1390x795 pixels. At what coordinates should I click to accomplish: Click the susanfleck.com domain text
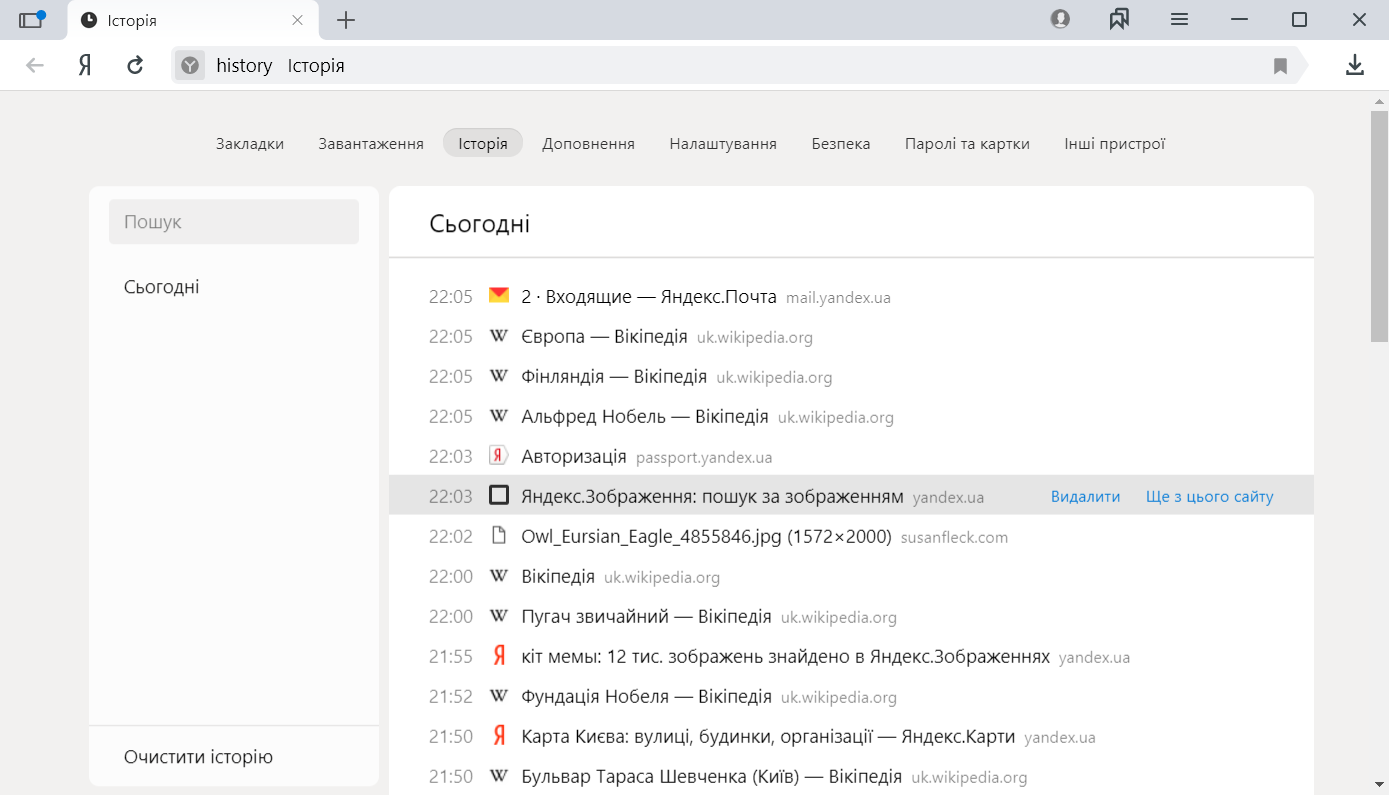[x=954, y=538]
